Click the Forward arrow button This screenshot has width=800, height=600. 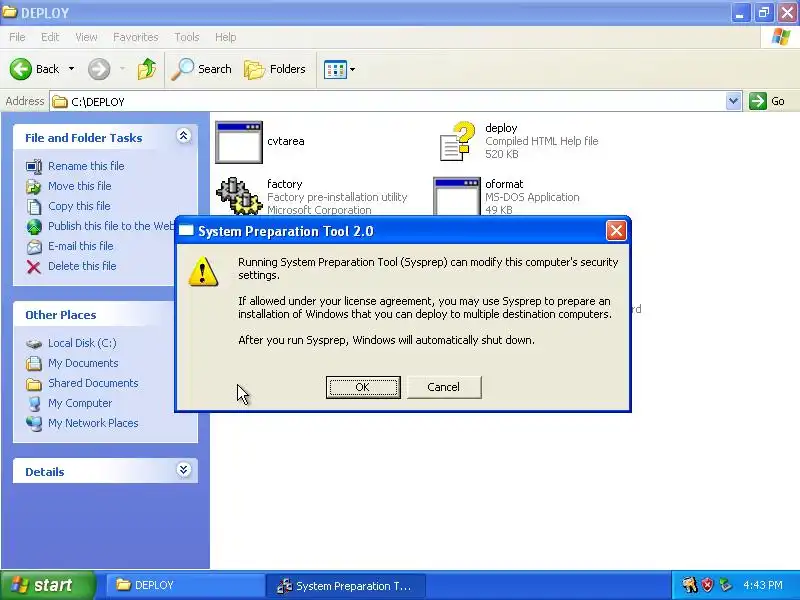[x=99, y=69]
